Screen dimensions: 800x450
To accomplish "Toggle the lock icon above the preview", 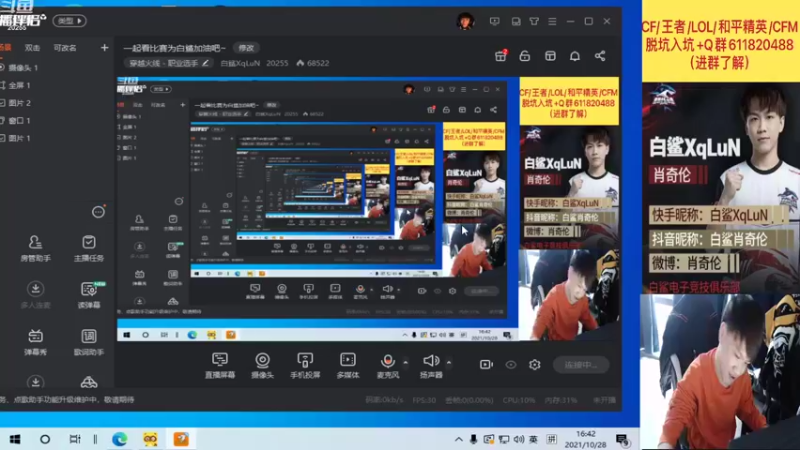I will [x=524, y=56].
